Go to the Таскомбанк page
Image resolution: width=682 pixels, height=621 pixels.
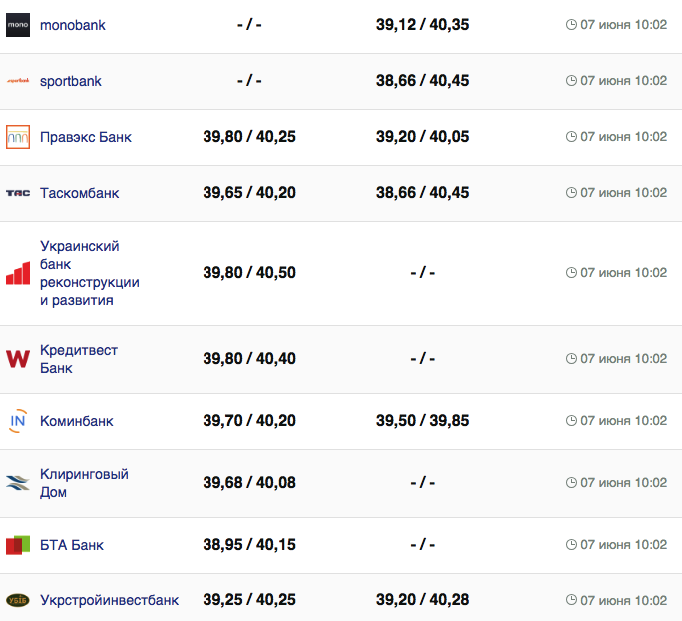(x=80, y=193)
